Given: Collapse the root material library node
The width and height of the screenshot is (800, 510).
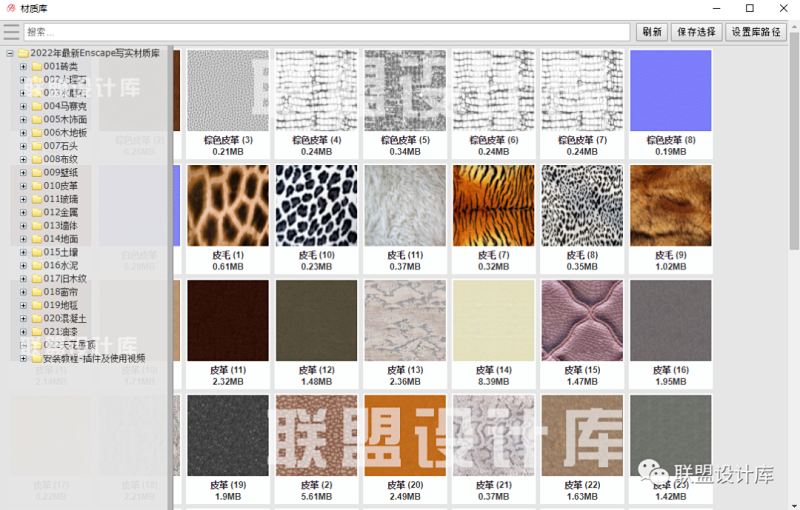Looking at the screenshot, I should pos(9,53).
